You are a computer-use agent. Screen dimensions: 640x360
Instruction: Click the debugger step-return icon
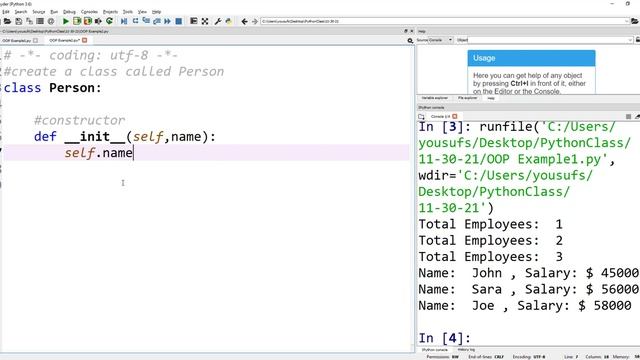pyautogui.click(x=157, y=21)
